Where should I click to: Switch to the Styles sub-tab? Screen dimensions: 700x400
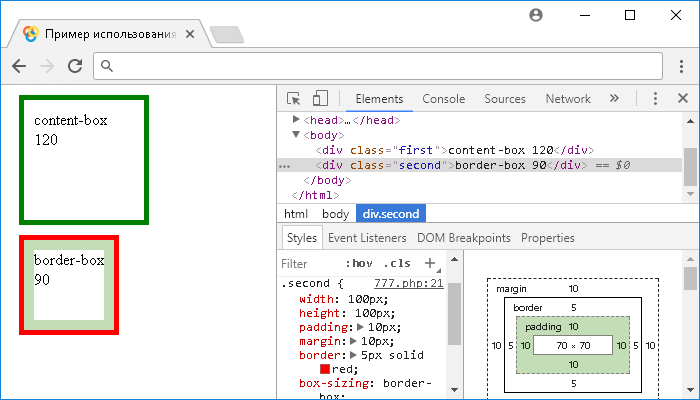point(302,238)
